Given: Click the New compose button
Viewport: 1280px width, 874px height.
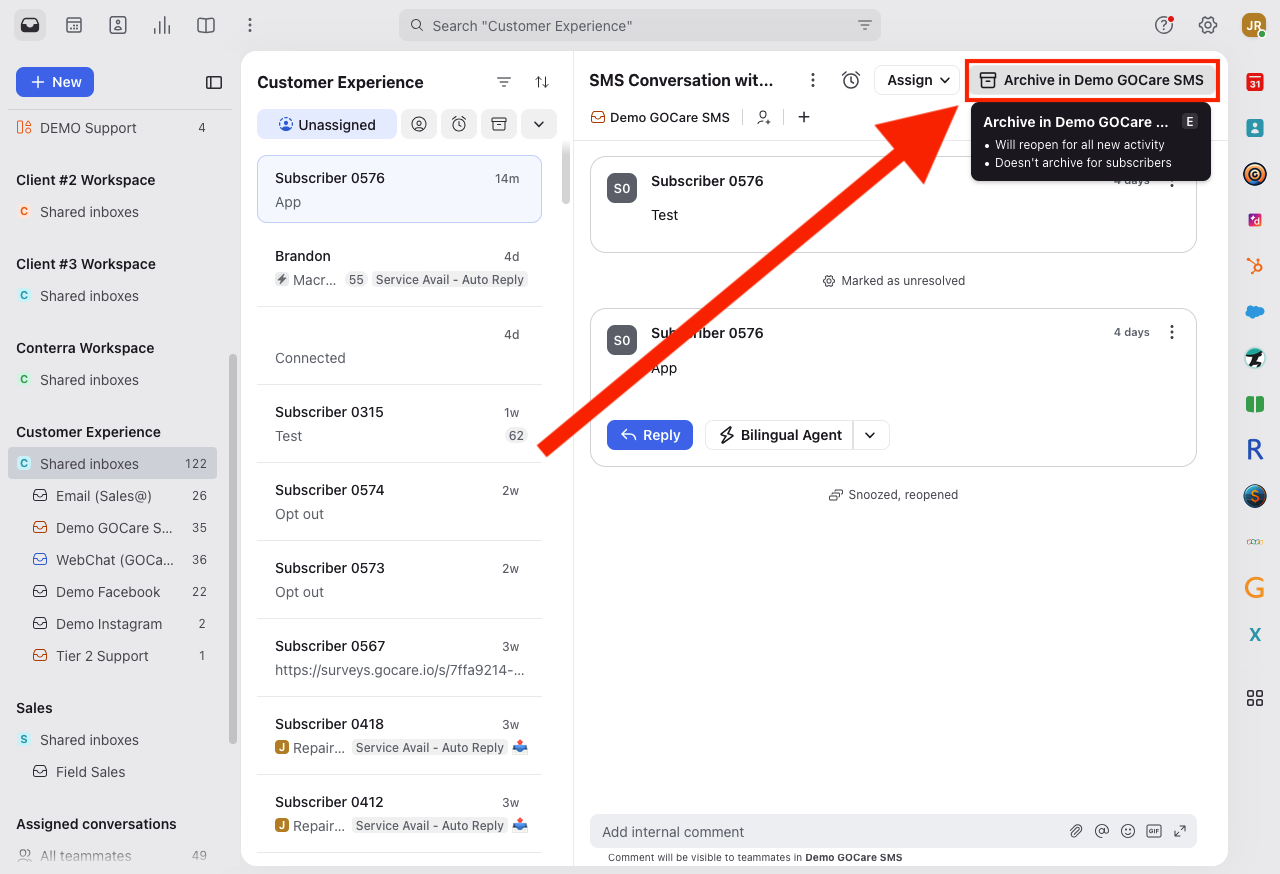Looking at the screenshot, I should [55, 82].
